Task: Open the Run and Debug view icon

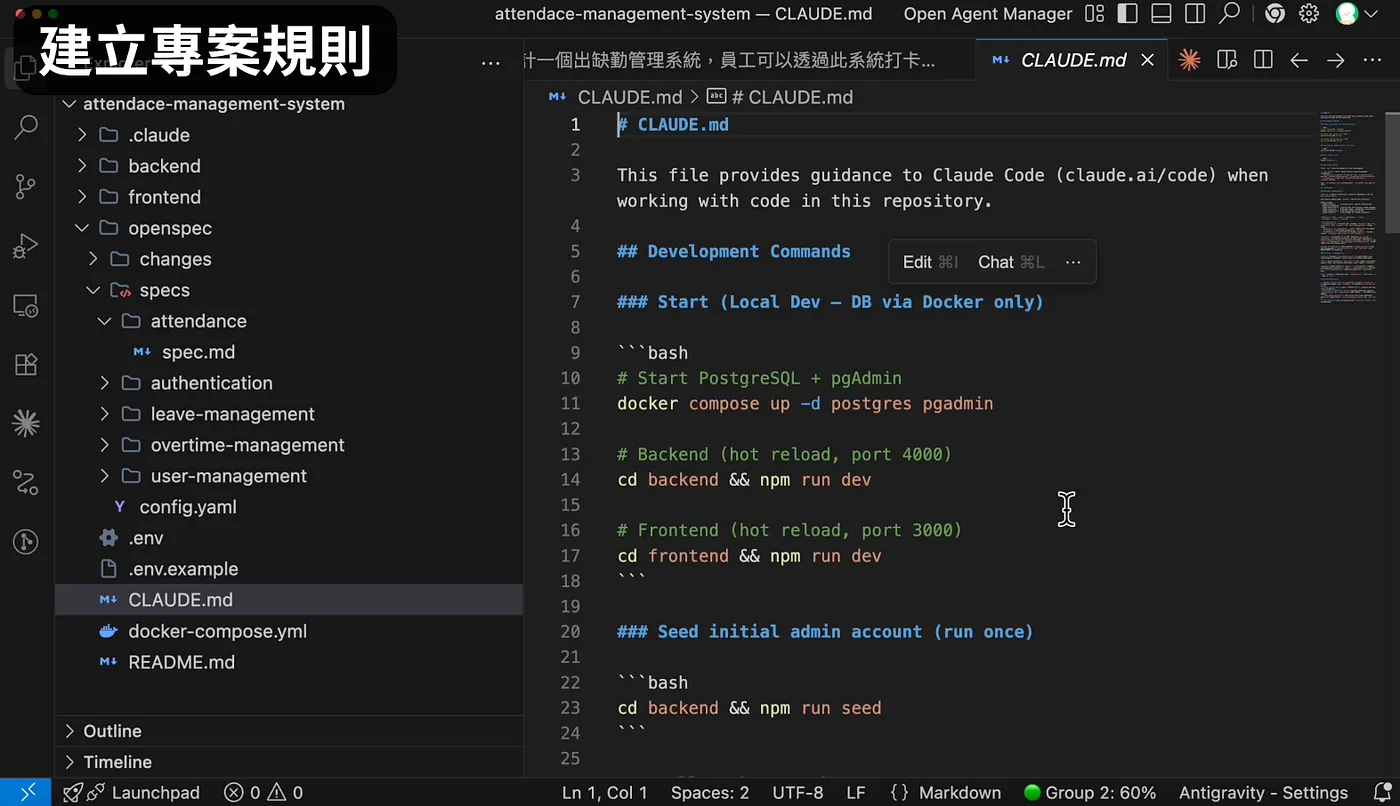Action: click(x=26, y=246)
